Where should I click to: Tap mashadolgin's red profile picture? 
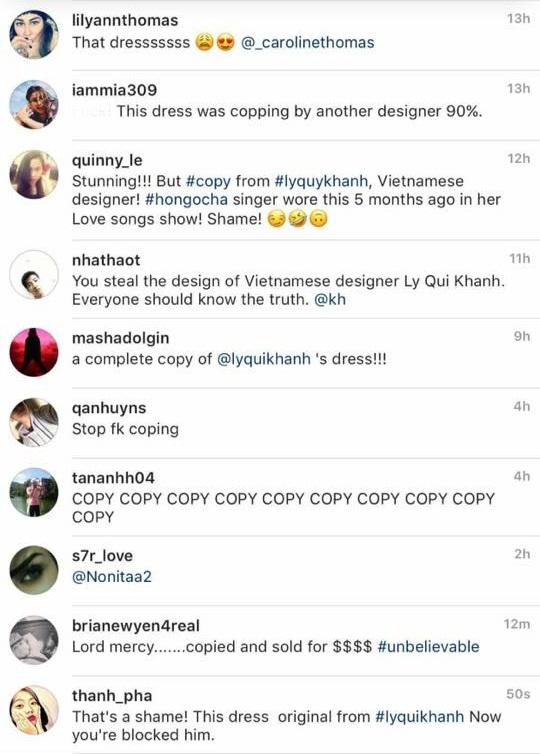34,352
